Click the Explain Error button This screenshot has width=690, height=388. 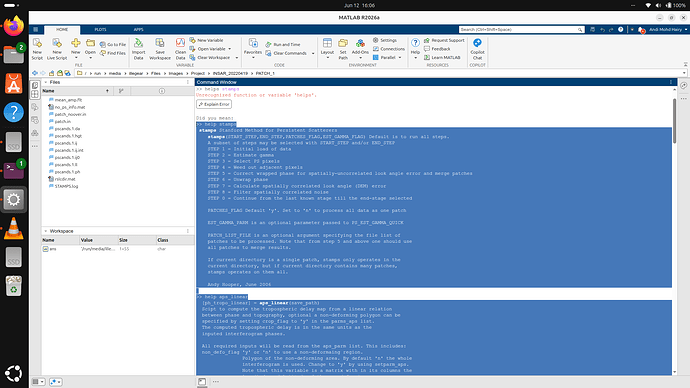coord(214,104)
